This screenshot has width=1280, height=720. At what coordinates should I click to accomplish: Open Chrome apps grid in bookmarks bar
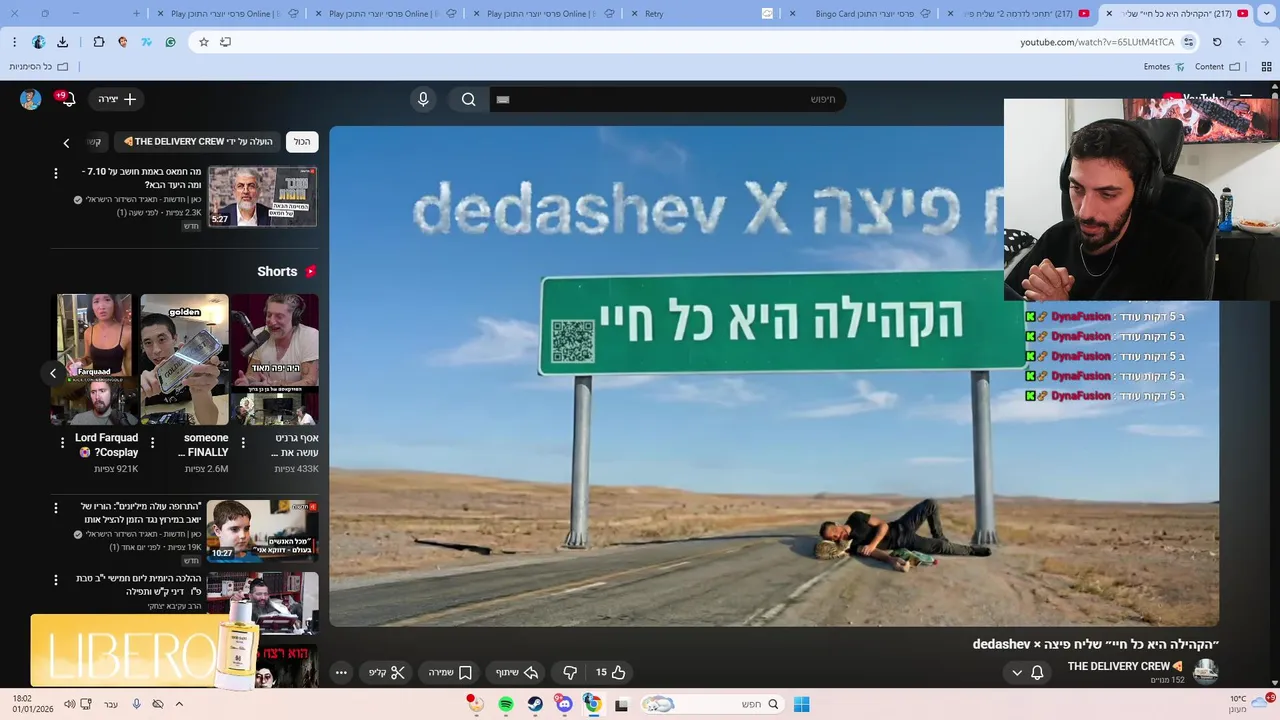coord(1266,67)
